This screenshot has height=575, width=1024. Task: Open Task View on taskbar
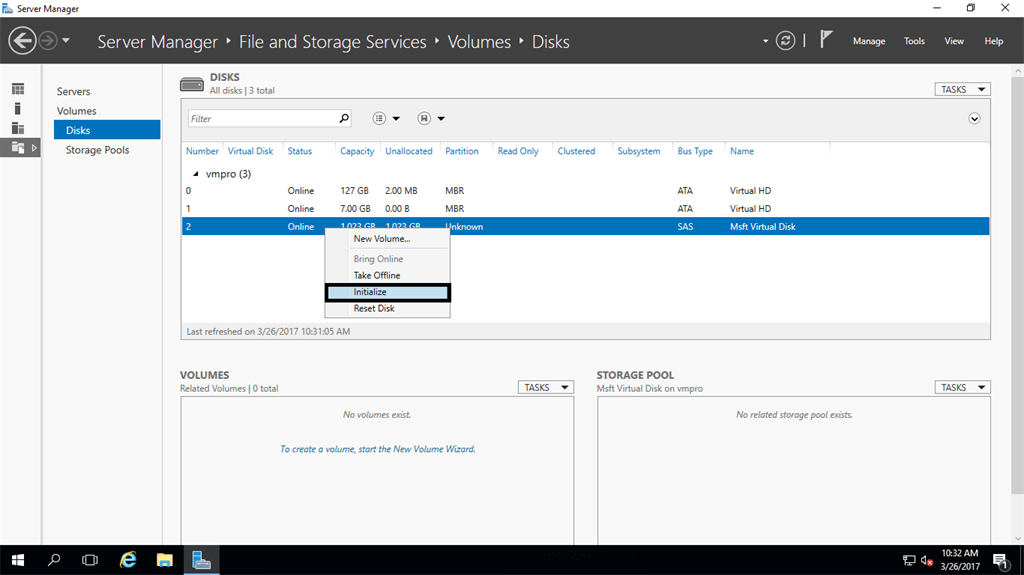coord(90,560)
